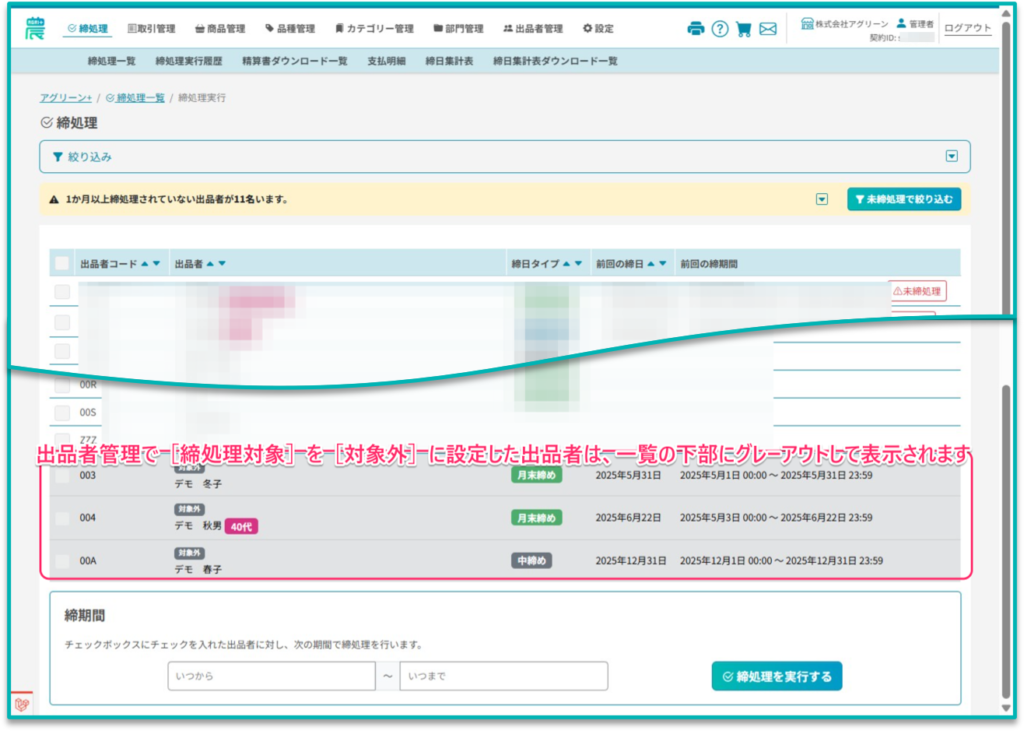Go to 締処理一覧 submenu

(x=112, y=61)
